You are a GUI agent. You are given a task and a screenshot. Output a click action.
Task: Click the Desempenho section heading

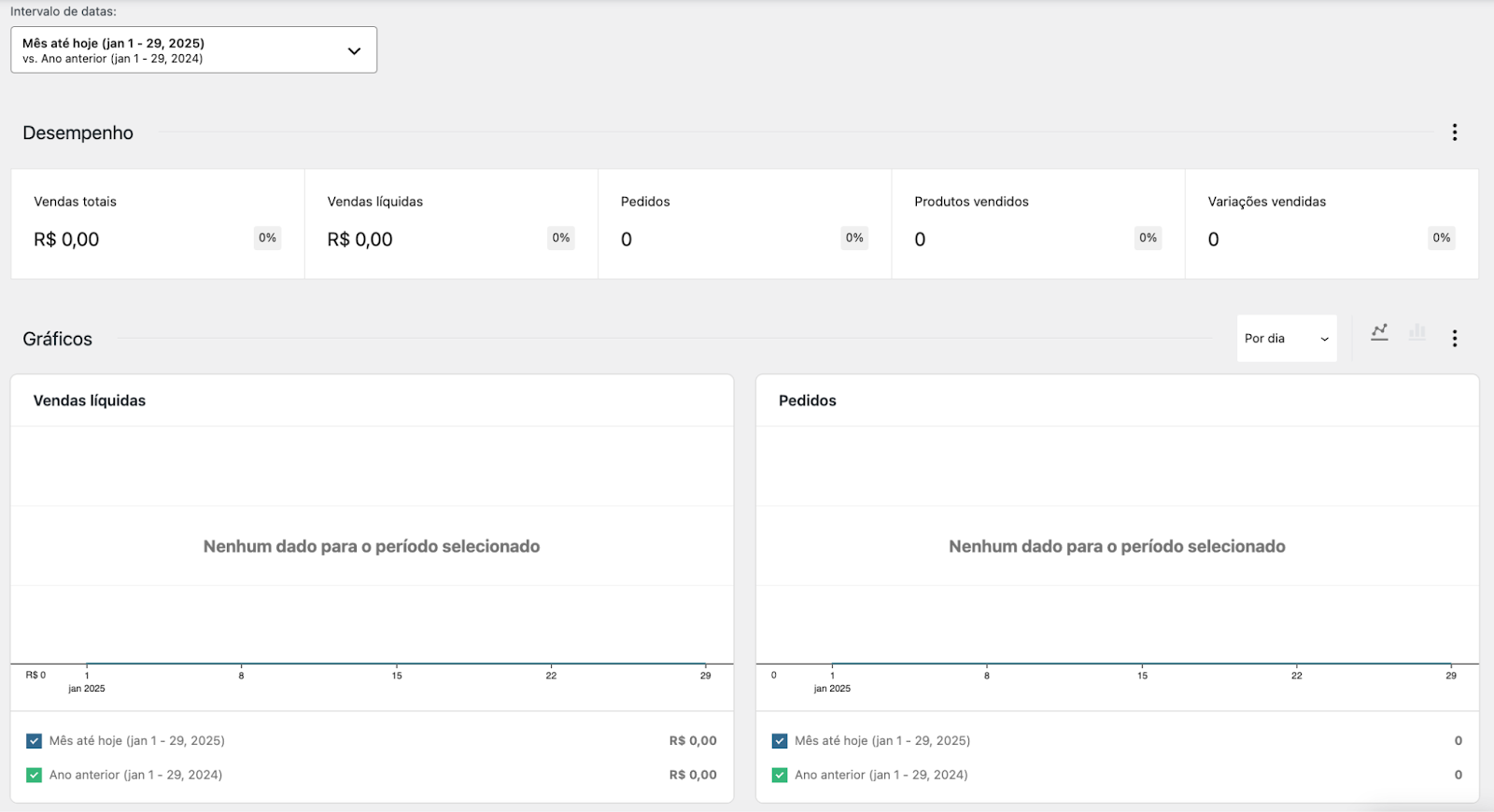click(x=78, y=133)
